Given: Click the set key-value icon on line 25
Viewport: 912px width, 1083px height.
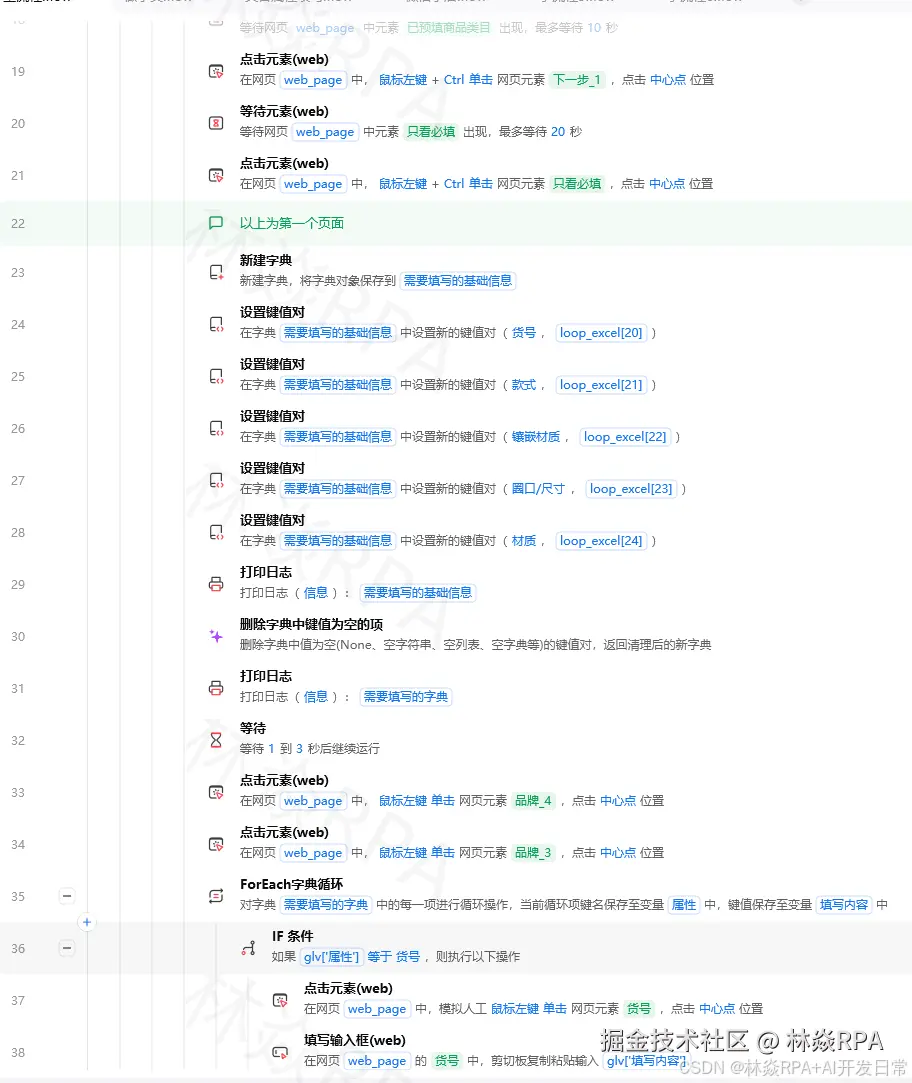Looking at the screenshot, I should coord(216,376).
